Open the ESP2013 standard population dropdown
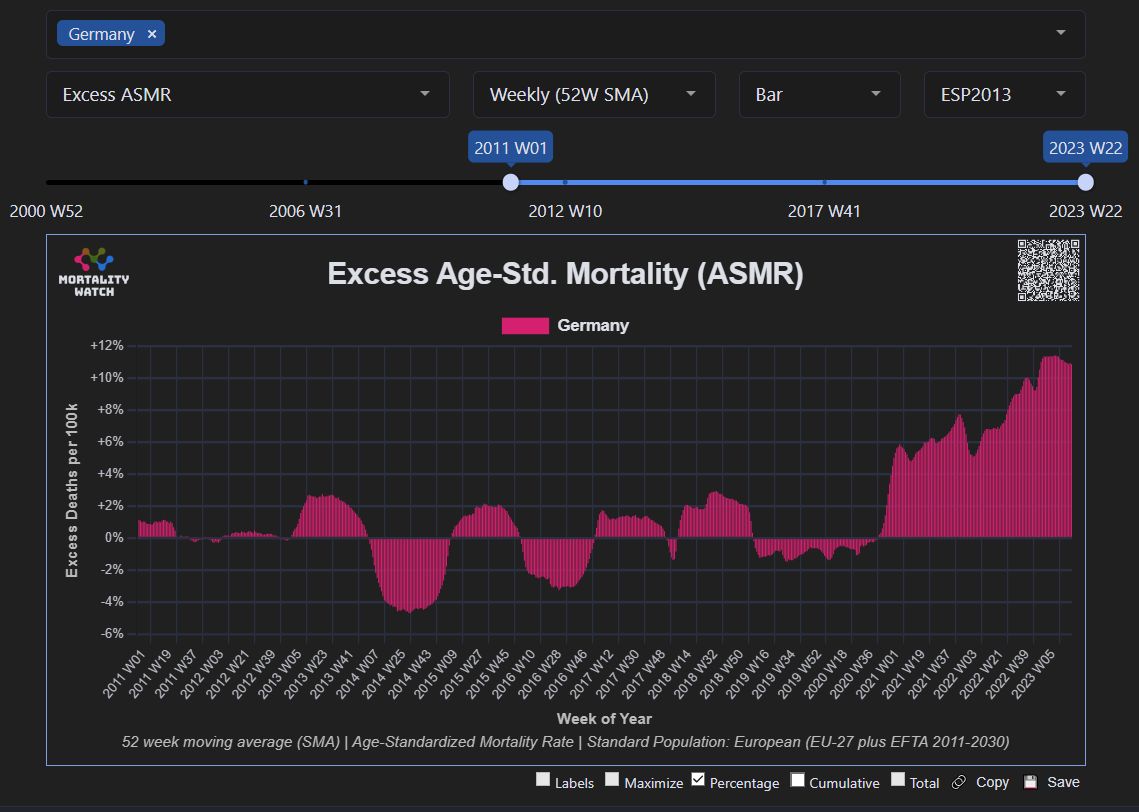Screen dimensions: 1139x812 click(x=1003, y=94)
